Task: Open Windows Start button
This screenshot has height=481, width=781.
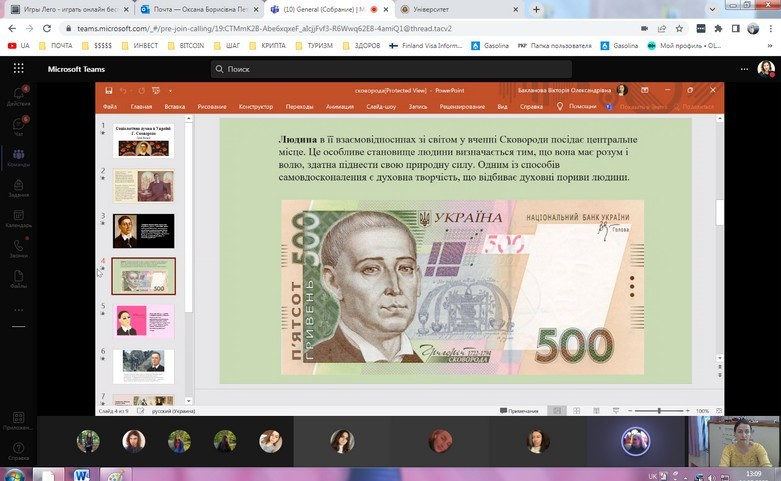Action: [x=14, y=474]
